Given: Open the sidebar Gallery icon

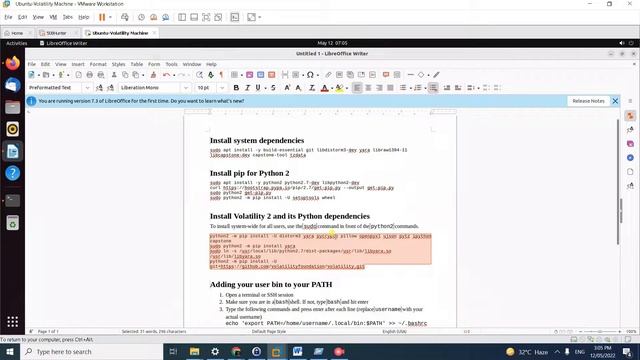Looking at the screenshot, I should (x=630, y=144).
